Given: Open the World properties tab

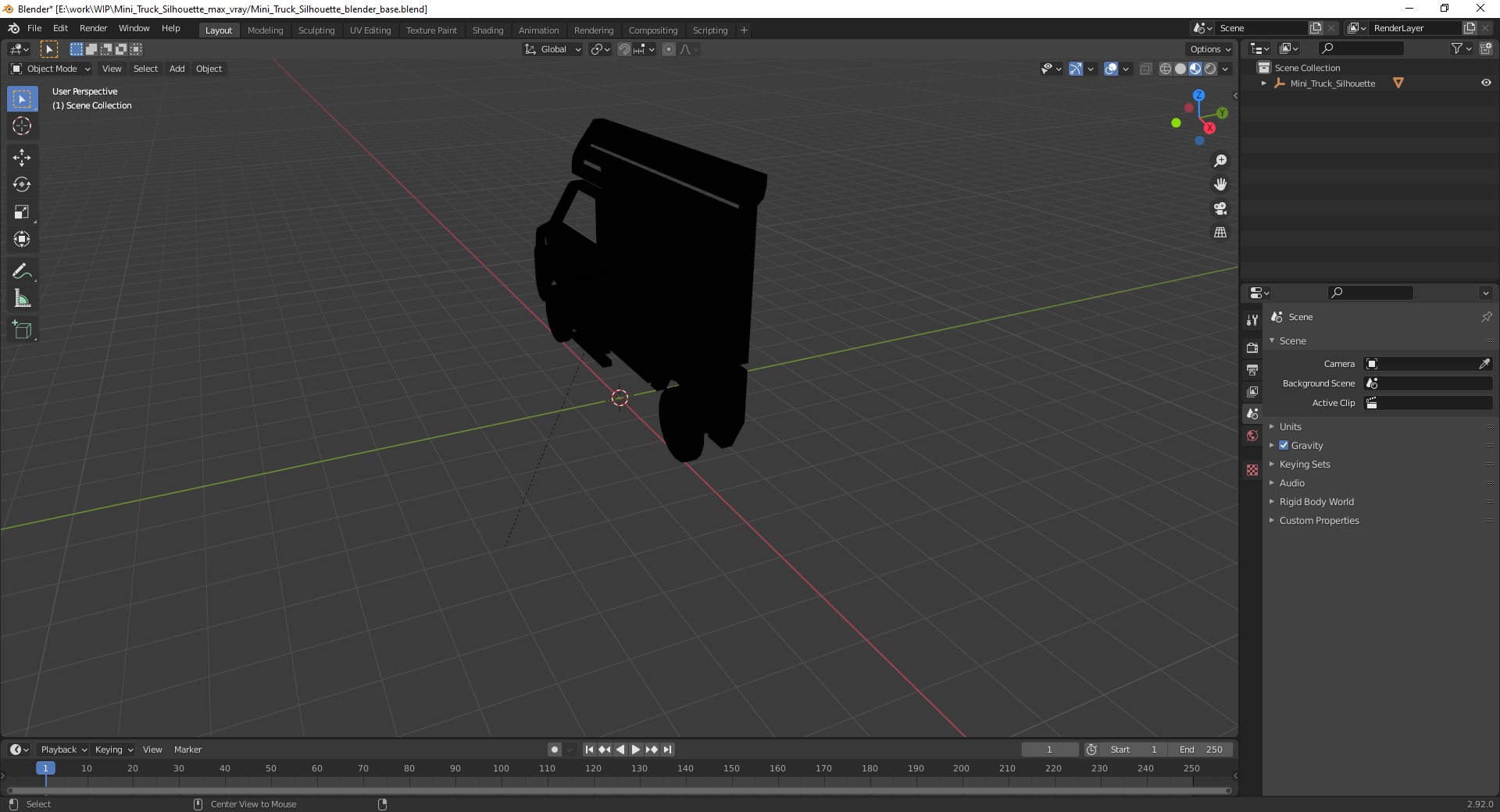Looking at the screenshot, I should [1252, 436].
